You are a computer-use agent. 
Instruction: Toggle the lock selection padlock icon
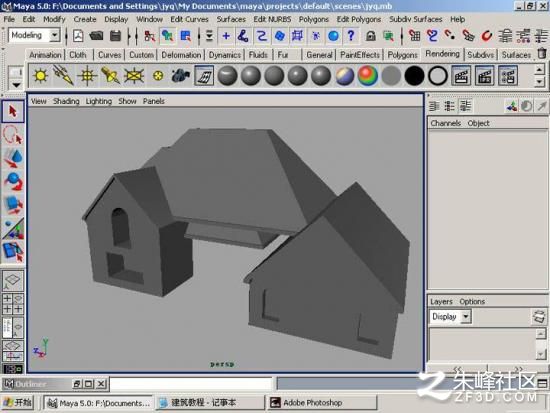click(370, 36)
